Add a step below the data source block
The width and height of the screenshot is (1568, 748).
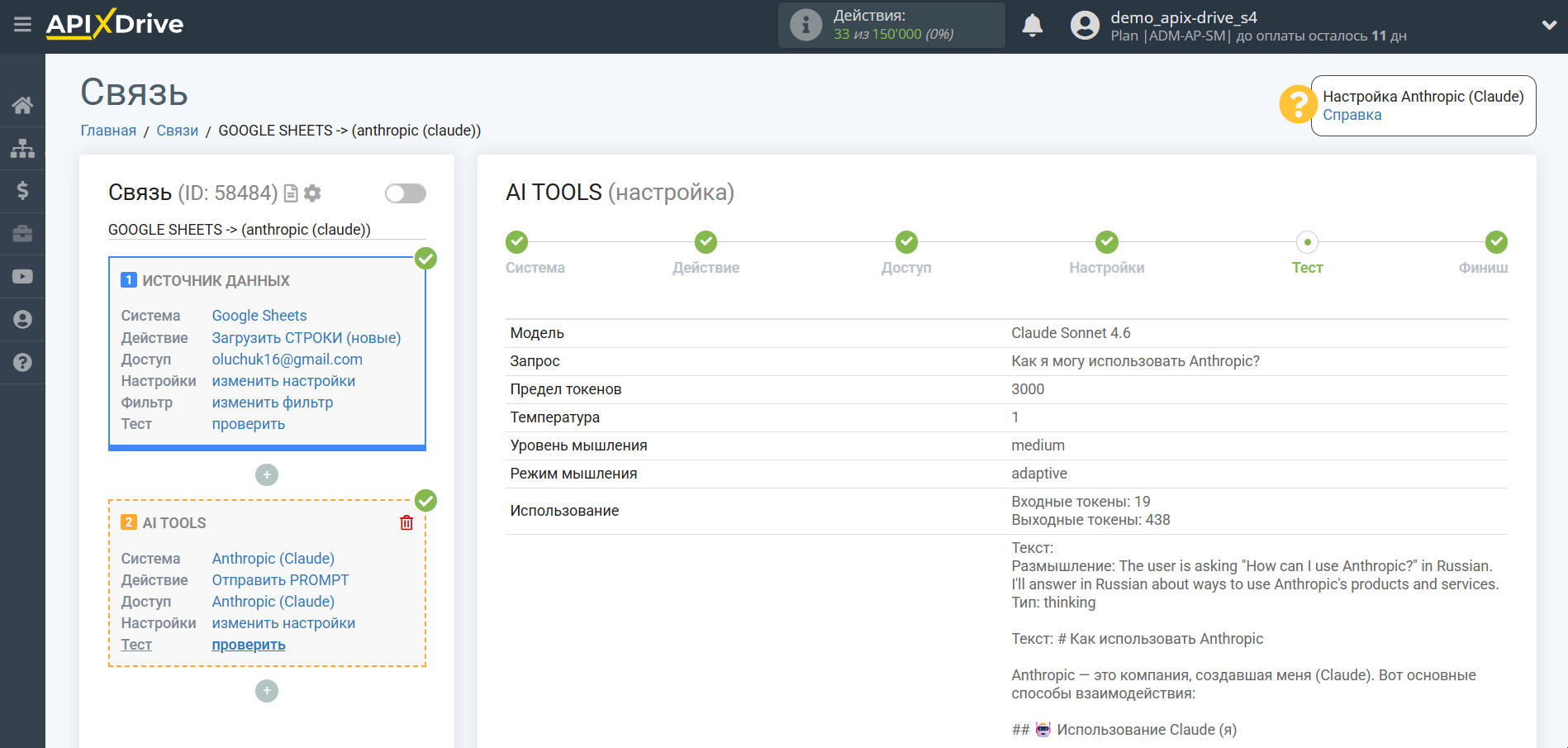coord(267,474)
